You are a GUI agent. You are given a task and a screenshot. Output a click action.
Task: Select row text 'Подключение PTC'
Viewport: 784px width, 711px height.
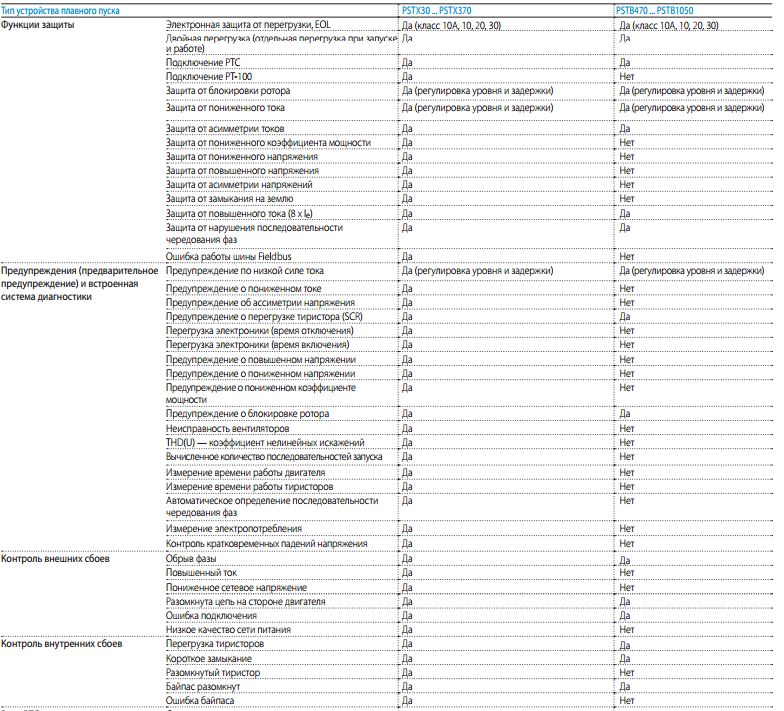click(203, 62)
